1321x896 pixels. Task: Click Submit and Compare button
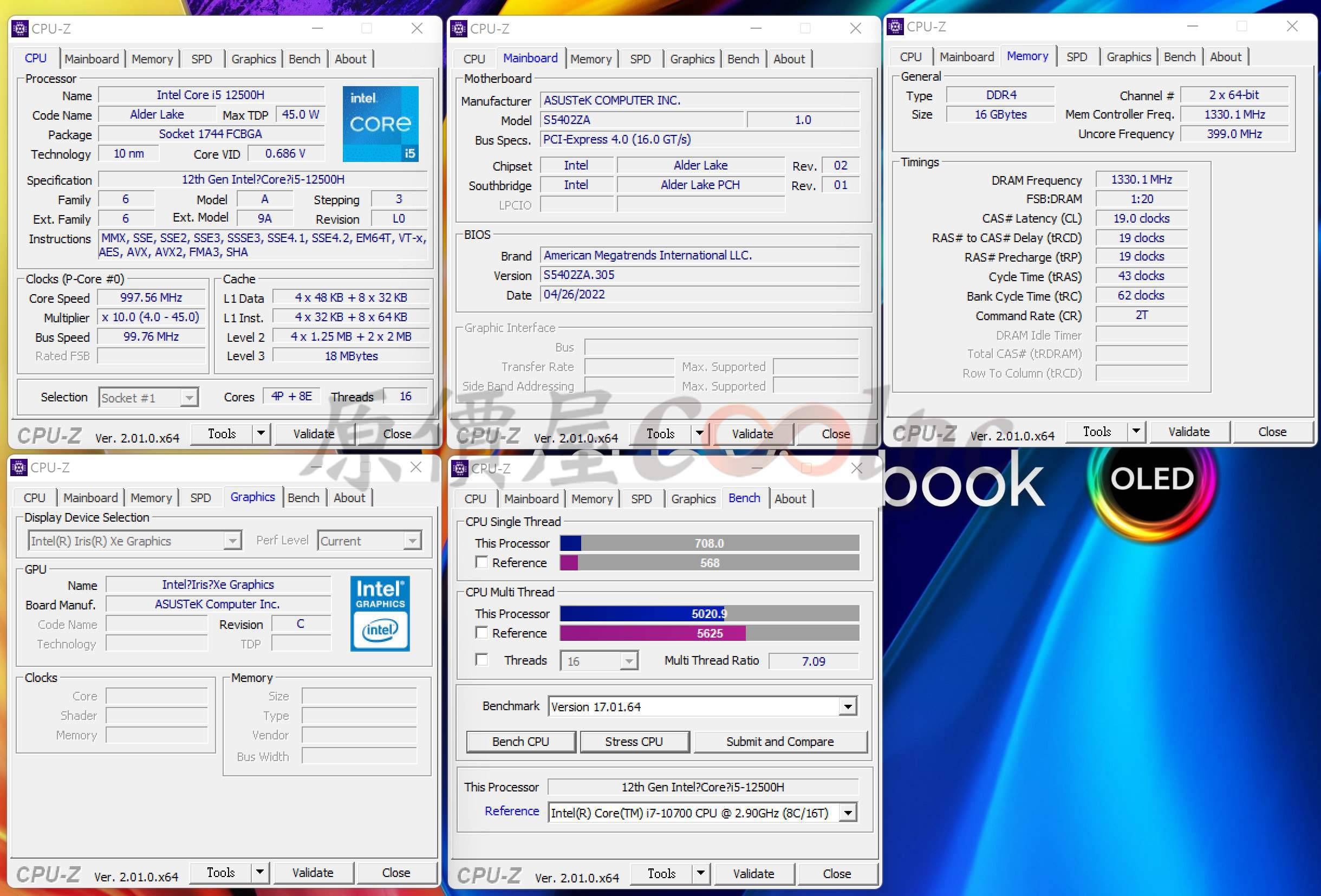click(x=780, y=742)
